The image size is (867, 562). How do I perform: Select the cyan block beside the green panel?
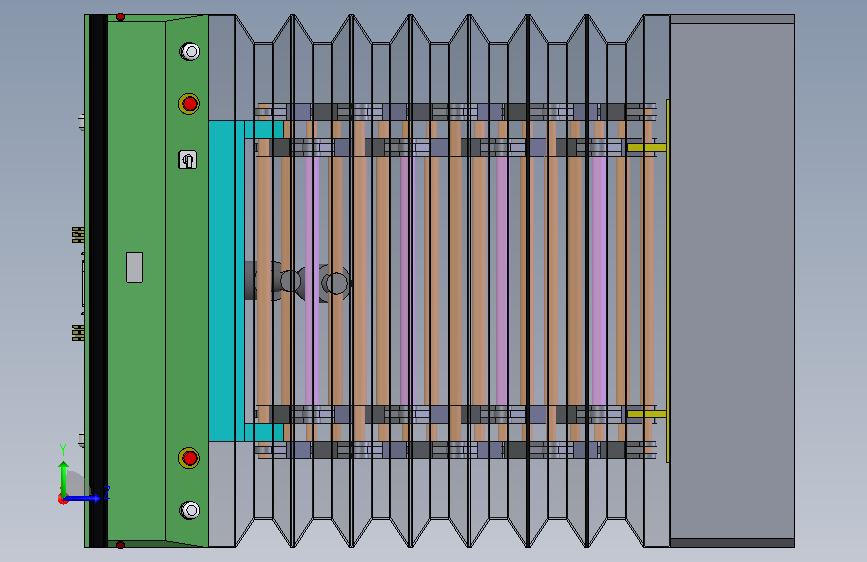click(x=227, y=280)
